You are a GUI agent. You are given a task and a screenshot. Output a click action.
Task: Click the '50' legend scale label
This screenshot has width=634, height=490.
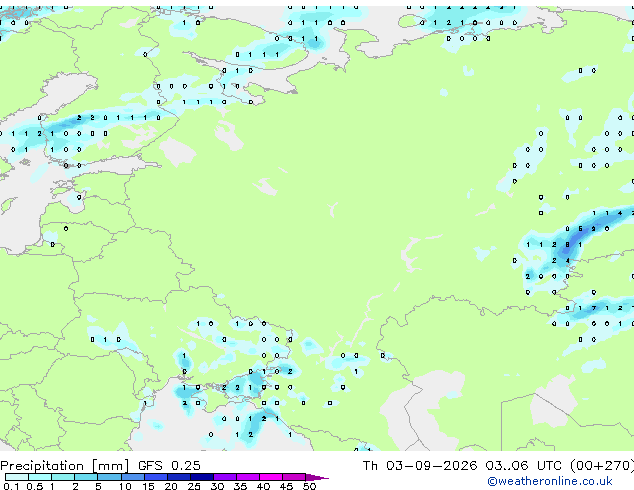click(309, 486)
